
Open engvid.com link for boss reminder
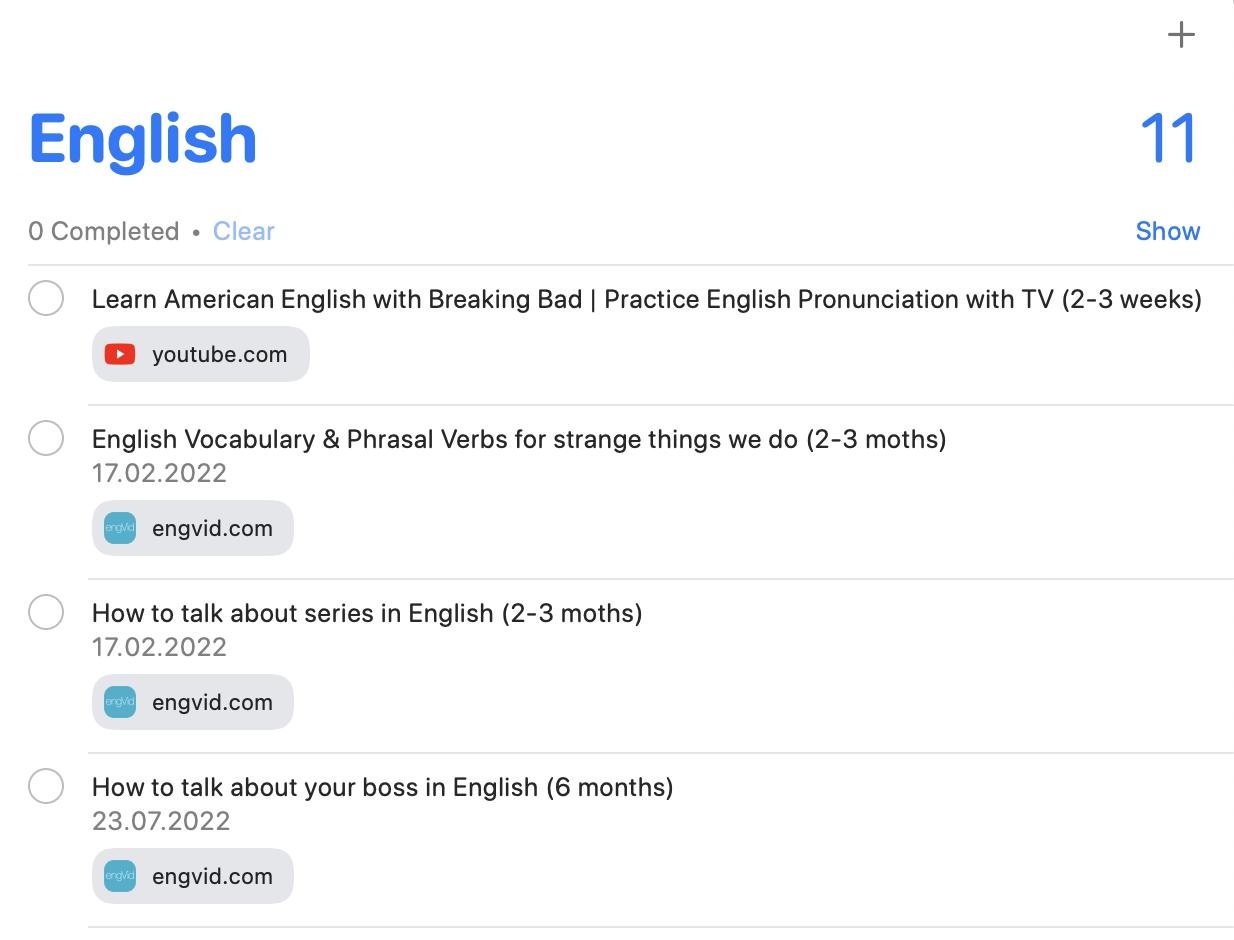click(211, 876)
